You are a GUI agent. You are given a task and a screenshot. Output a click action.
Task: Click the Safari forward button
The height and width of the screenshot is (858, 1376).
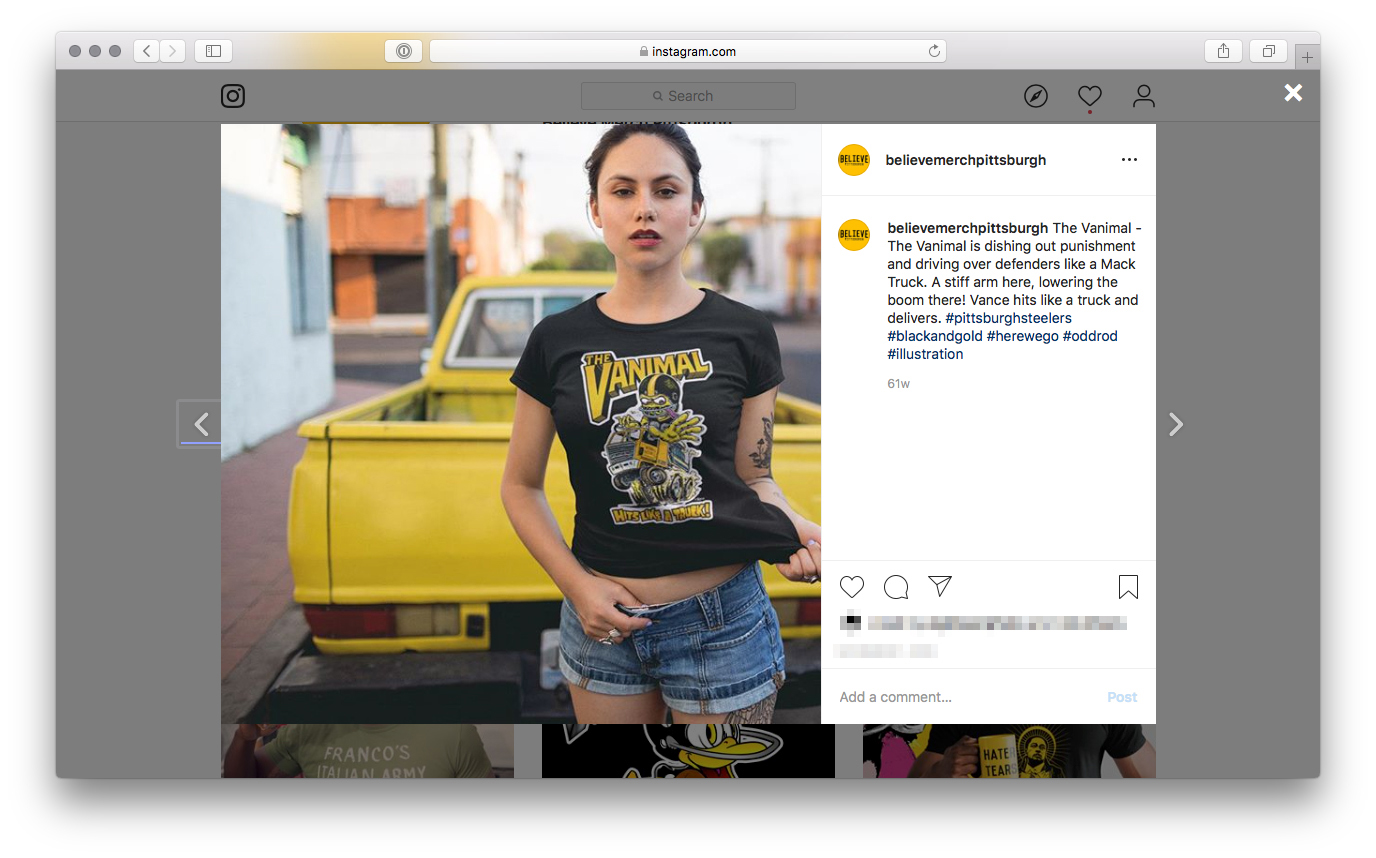point(173,51)
